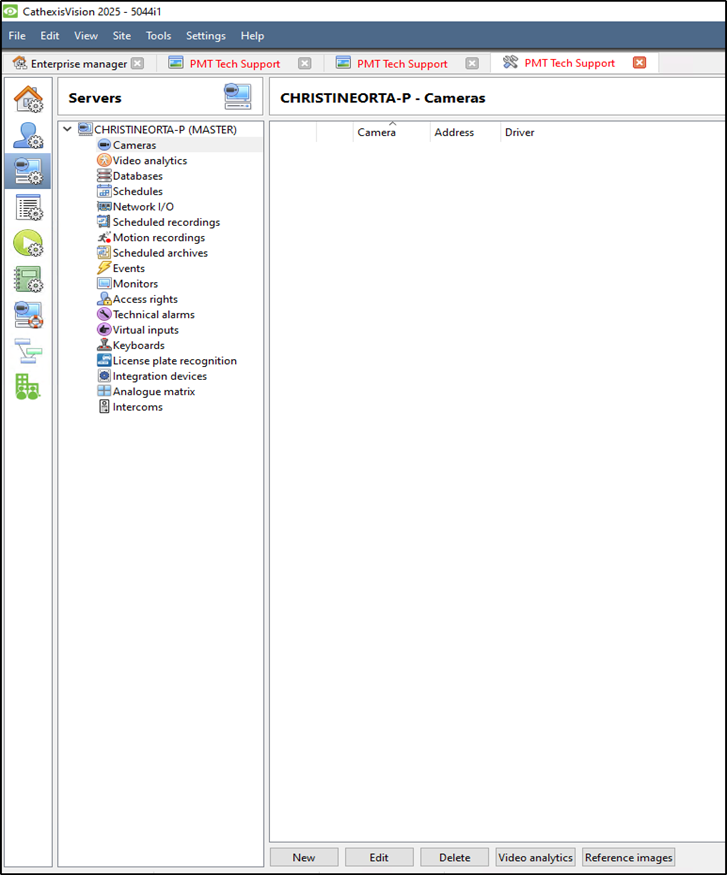Open the View menu

coord(86,36)
